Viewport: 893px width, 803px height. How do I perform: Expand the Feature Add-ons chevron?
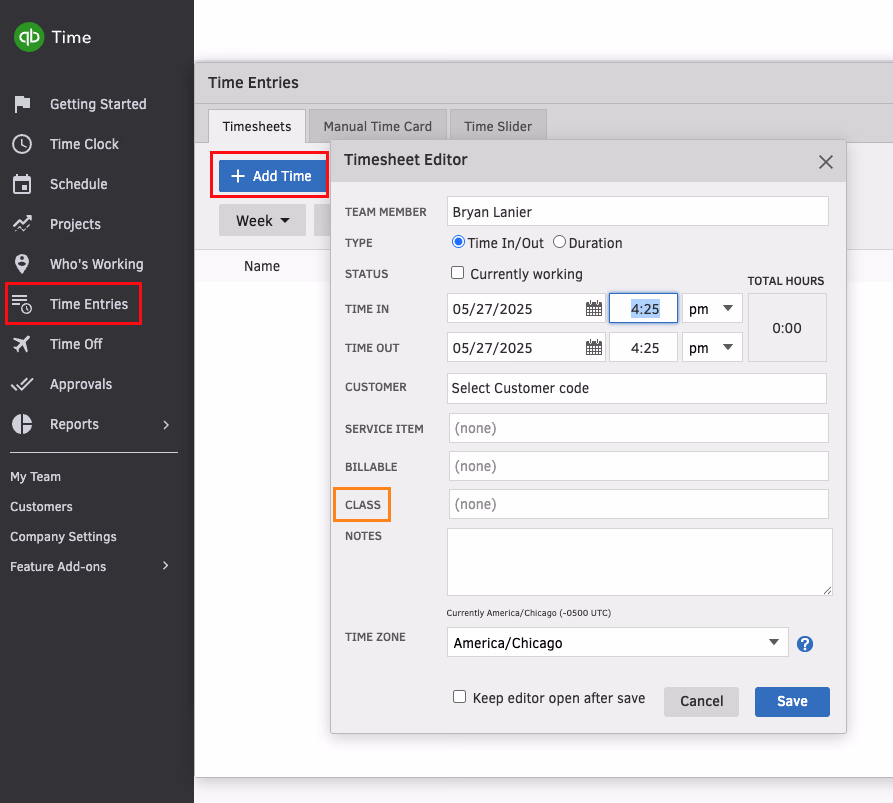tap(166, 566)
